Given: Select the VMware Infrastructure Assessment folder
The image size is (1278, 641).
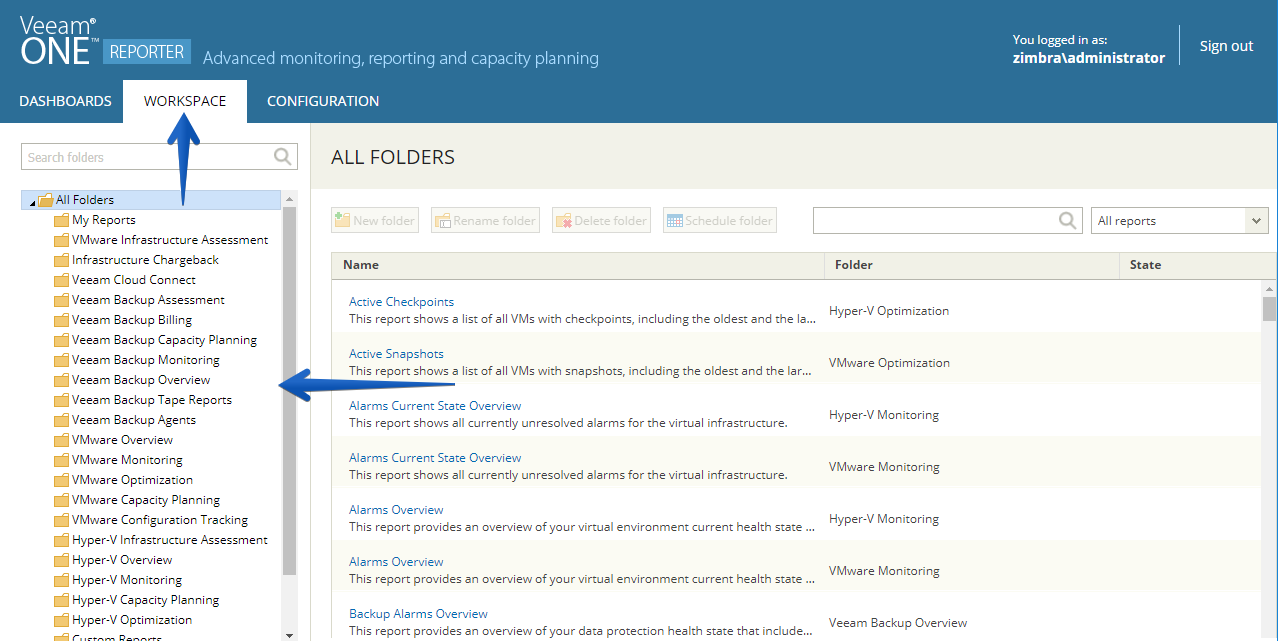Looking at the screenshot, I should point(170,240).
